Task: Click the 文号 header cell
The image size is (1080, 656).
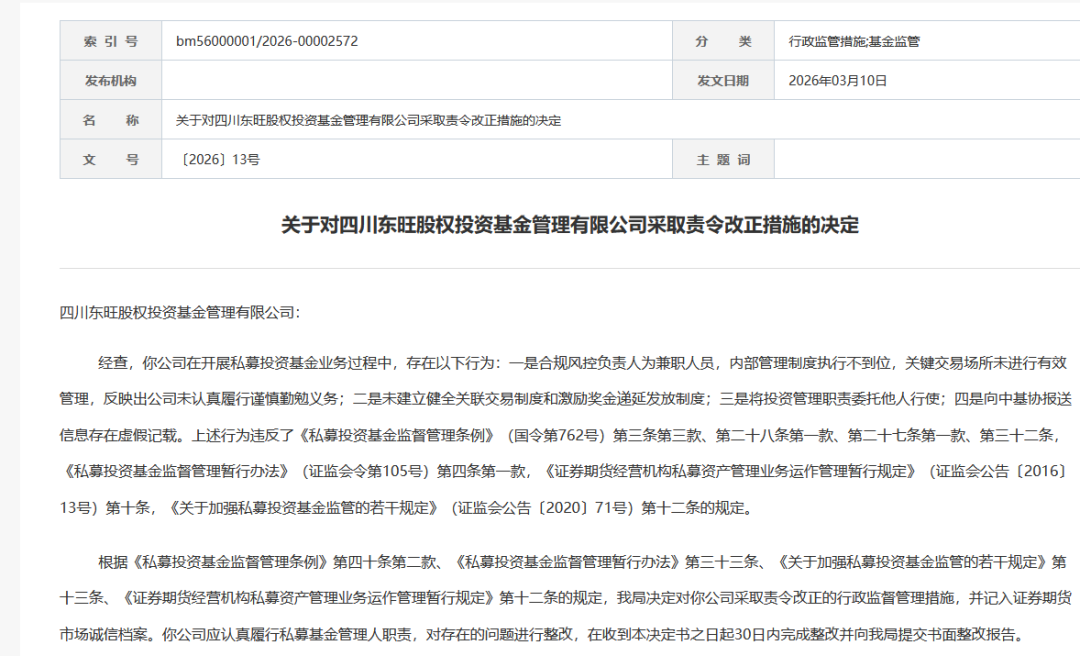Action: 109,158
